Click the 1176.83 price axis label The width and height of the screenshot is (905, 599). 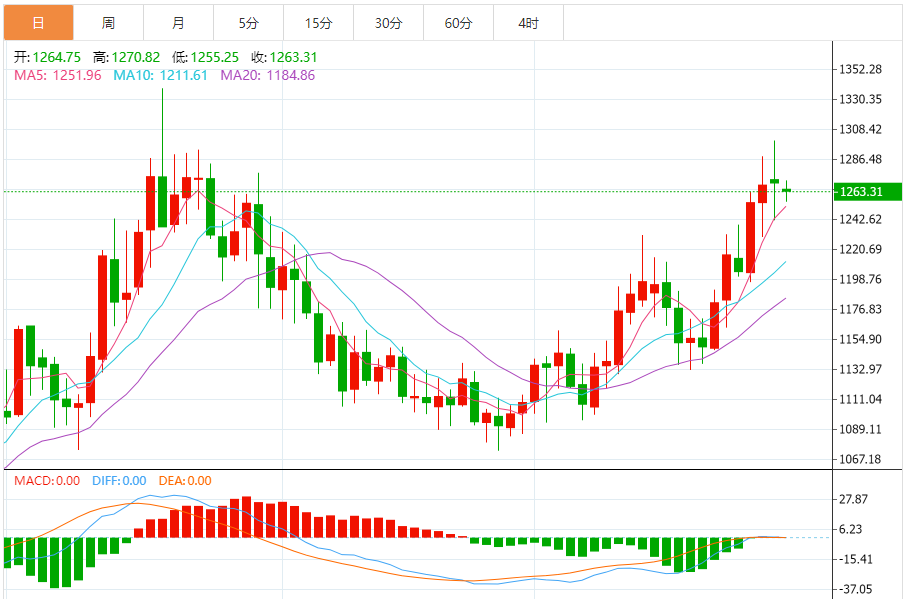coord(860,309)
